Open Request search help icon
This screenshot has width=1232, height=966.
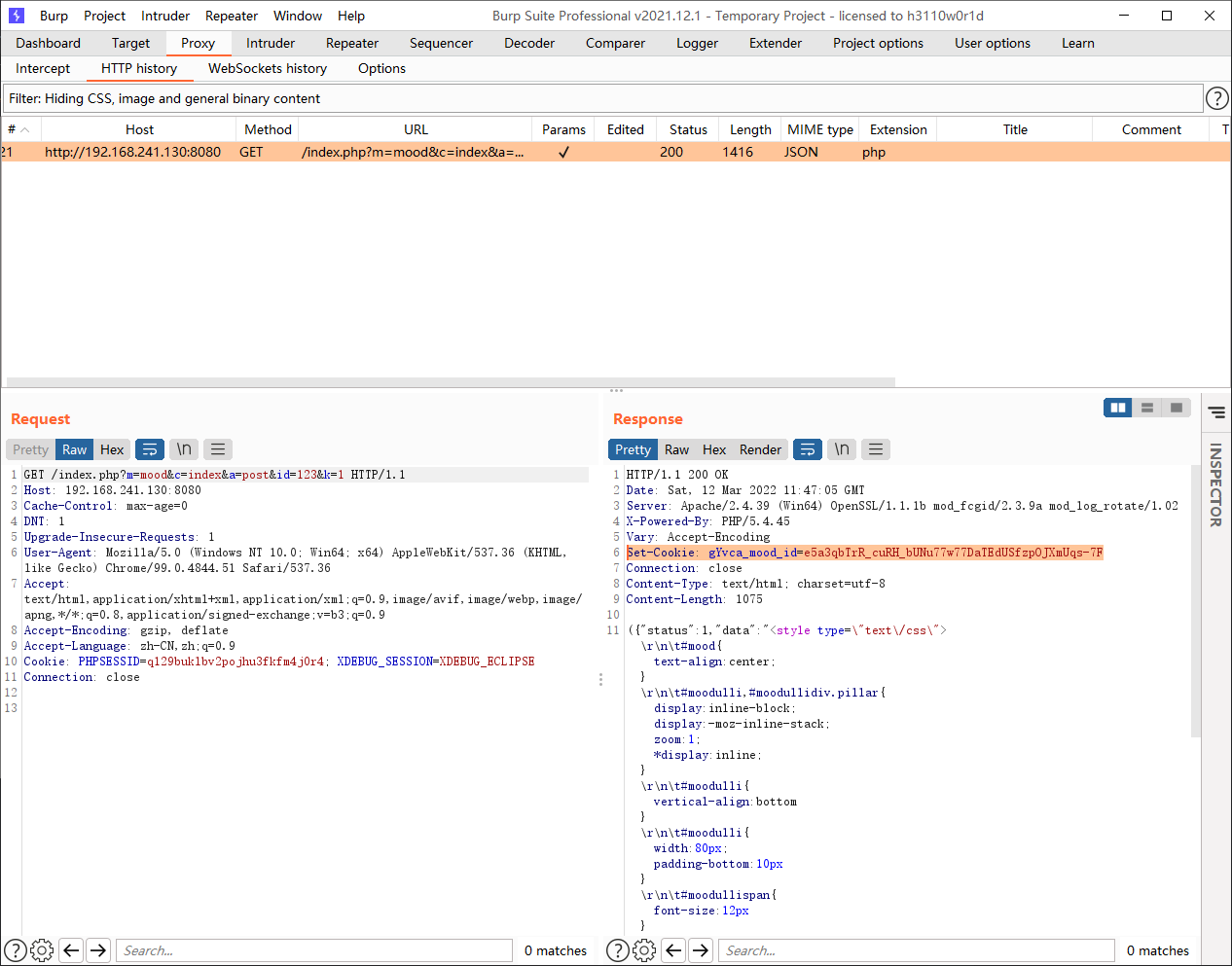coord(16,950)
